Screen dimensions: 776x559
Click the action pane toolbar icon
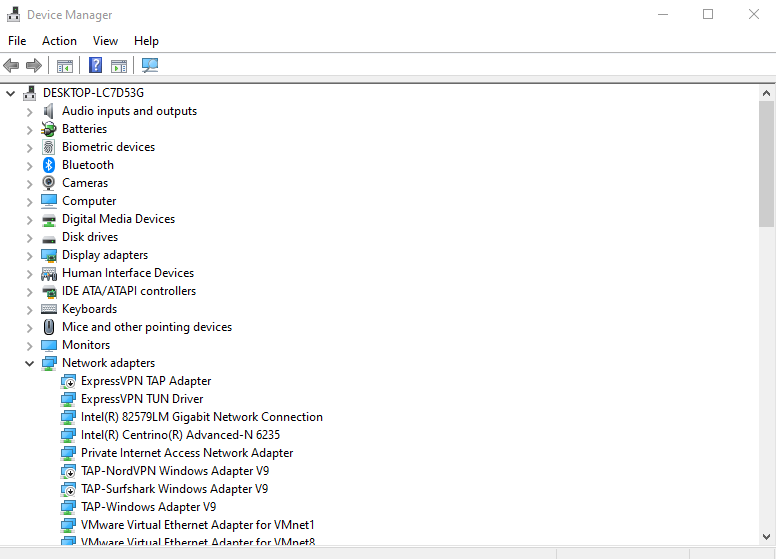click(119, 65)
